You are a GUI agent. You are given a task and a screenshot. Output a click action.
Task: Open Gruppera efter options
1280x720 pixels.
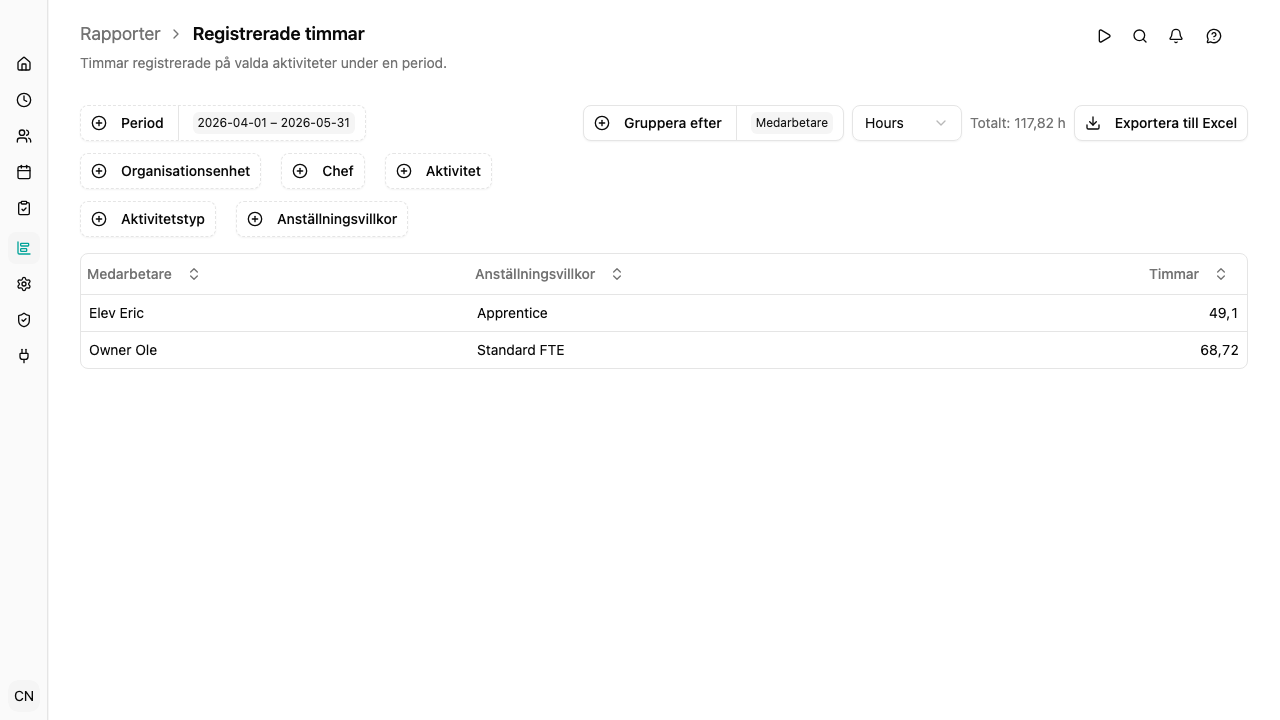(x=660, y=123)
